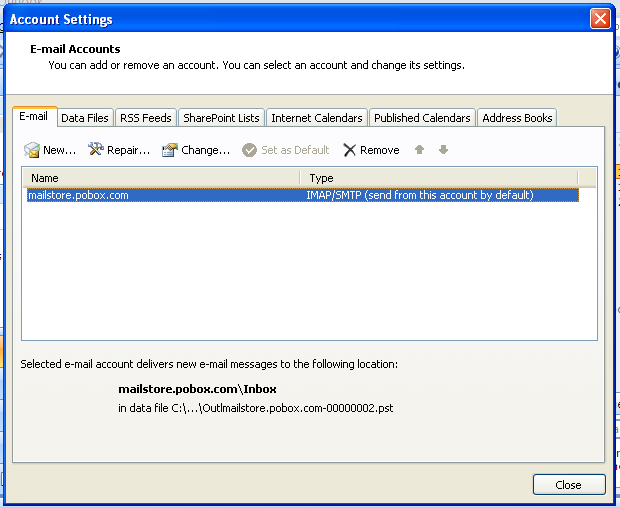Click the Remove button label

[380, 150]
